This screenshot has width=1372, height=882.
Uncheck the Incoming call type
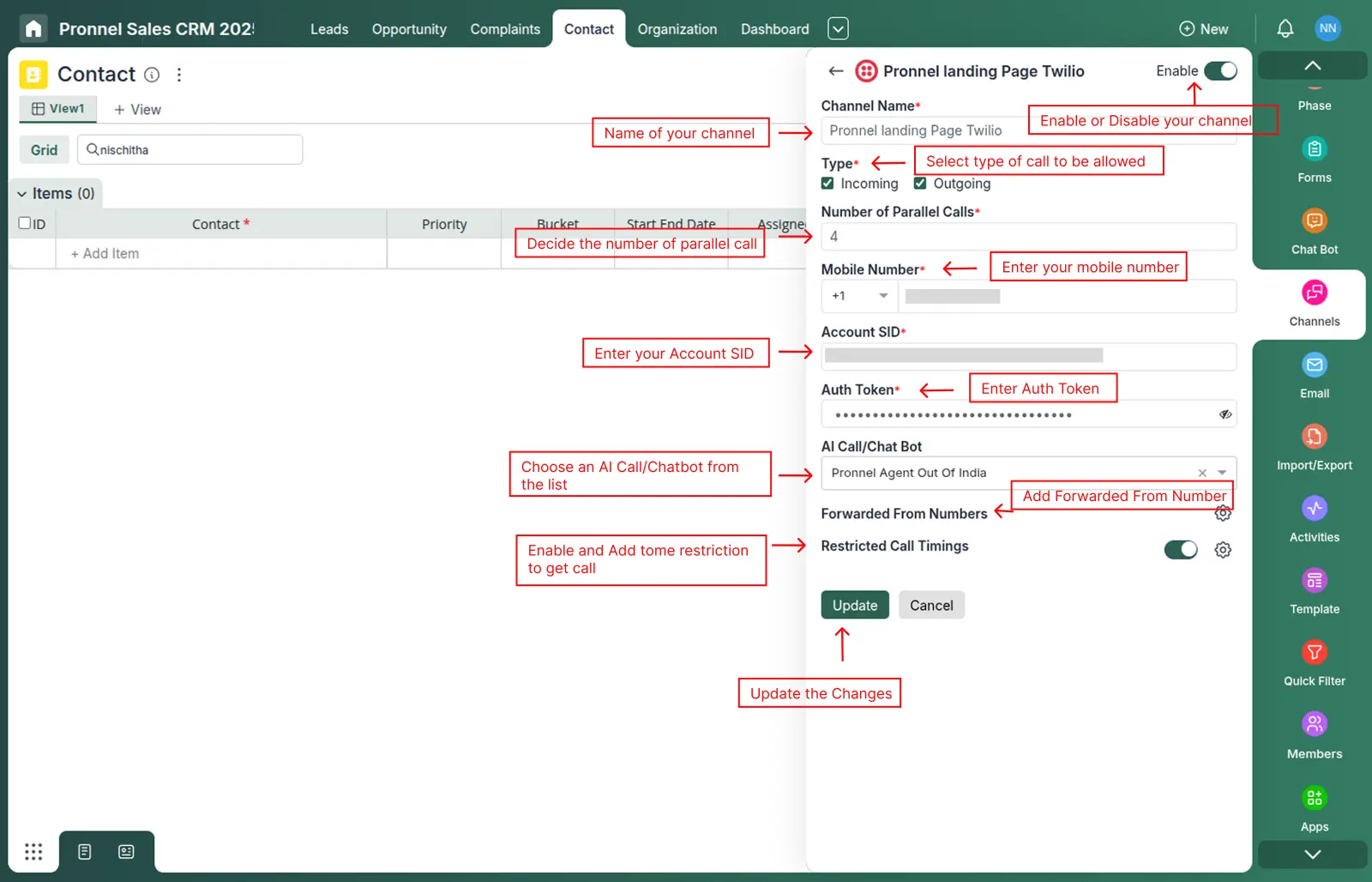tap(827, 183)
